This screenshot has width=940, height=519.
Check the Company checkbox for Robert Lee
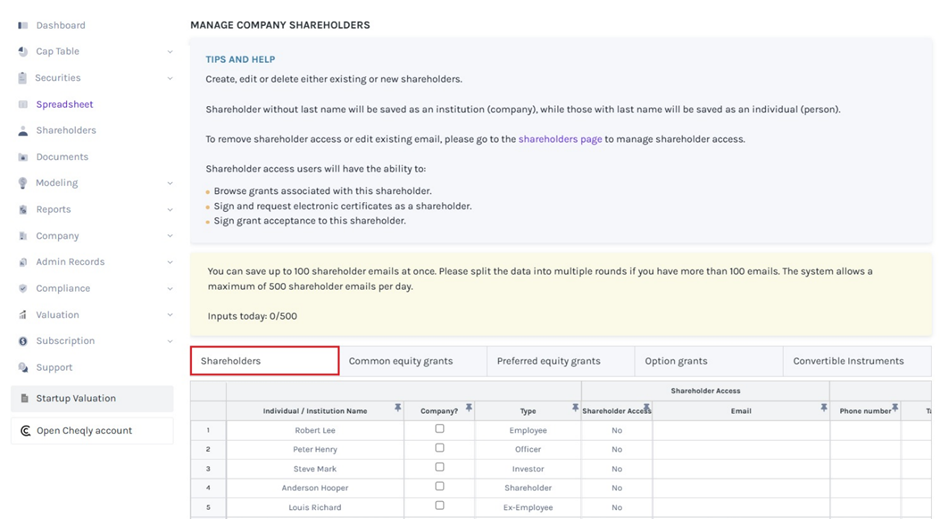point(439,429)
